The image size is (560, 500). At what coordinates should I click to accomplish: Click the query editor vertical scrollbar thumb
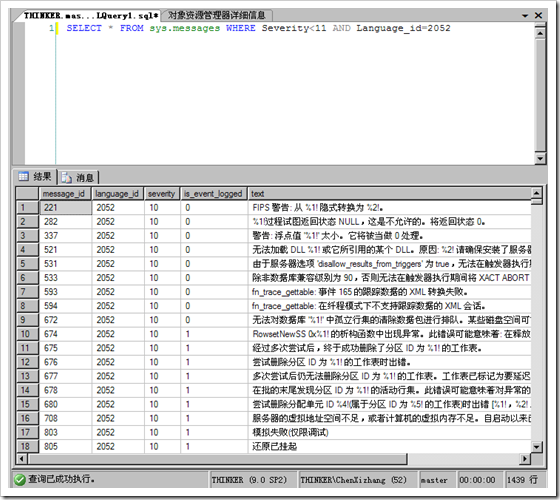click(540, 94)
